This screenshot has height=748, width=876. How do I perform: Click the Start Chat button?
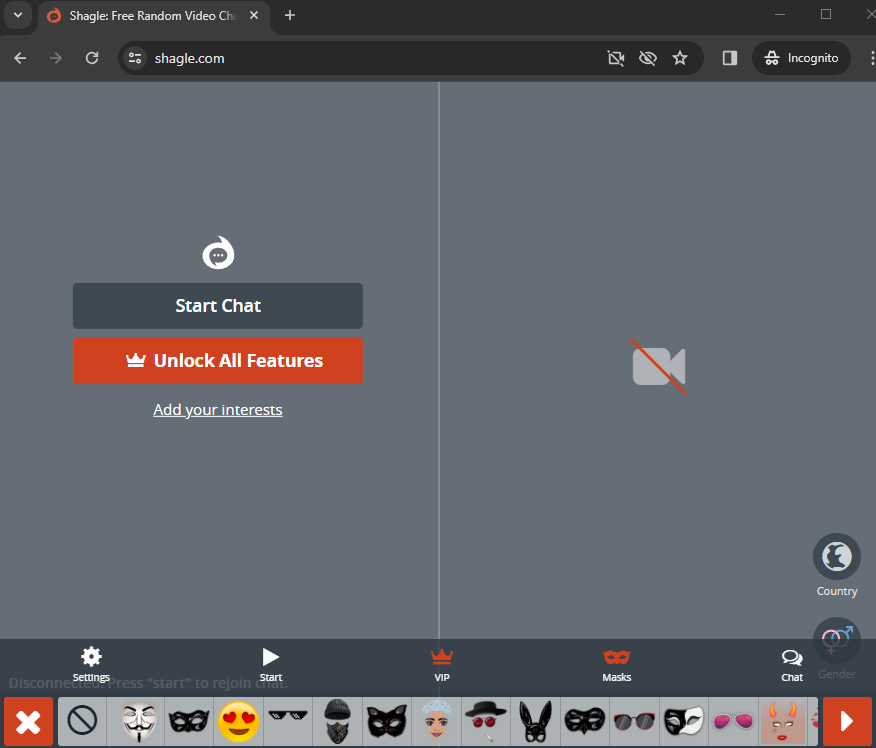click(x=218, y=306)
